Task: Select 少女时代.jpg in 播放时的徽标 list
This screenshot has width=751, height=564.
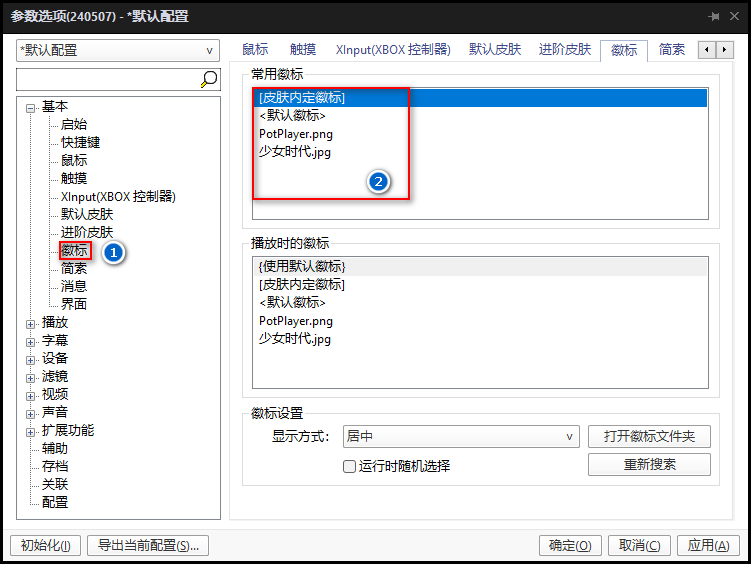Action: click(294, 339)
